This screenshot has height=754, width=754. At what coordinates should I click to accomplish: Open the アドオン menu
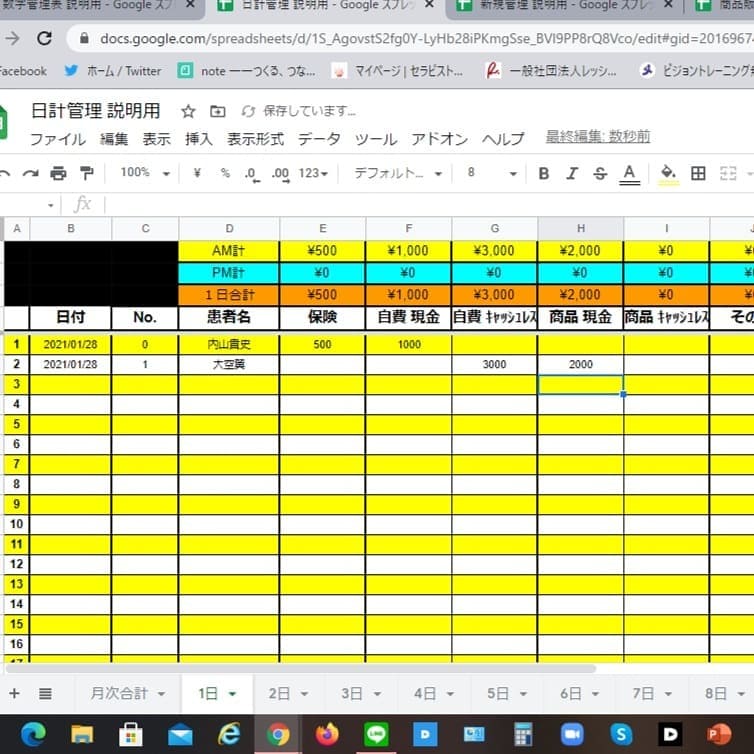[x=440, y=139]
